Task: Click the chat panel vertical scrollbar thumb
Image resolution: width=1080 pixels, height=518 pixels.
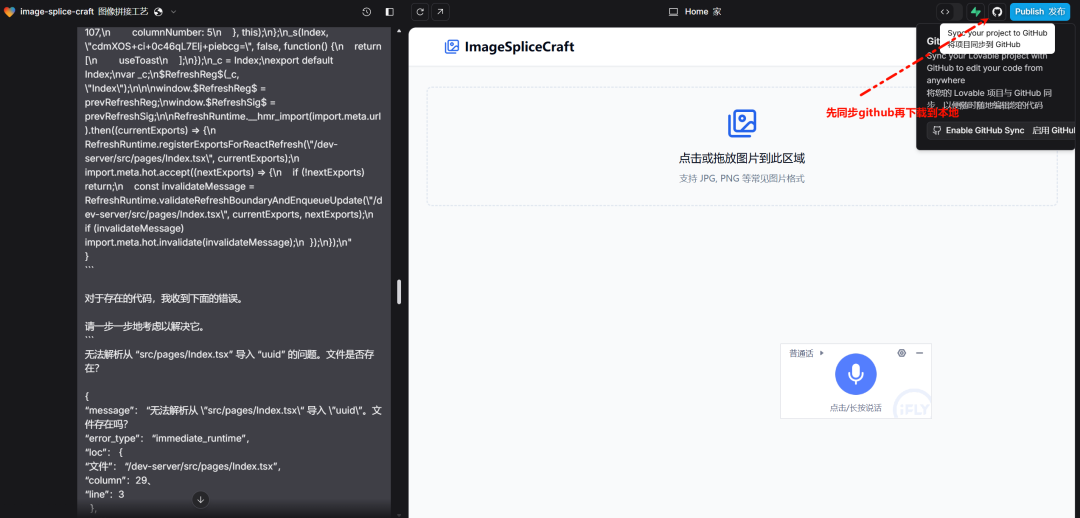Action: (x=399, y=292)
